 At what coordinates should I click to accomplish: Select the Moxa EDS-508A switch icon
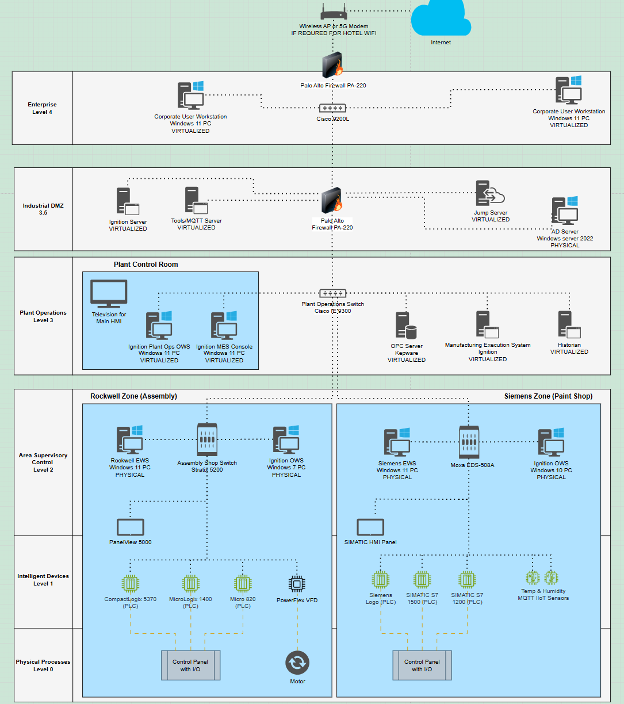[x=471, y=441]
